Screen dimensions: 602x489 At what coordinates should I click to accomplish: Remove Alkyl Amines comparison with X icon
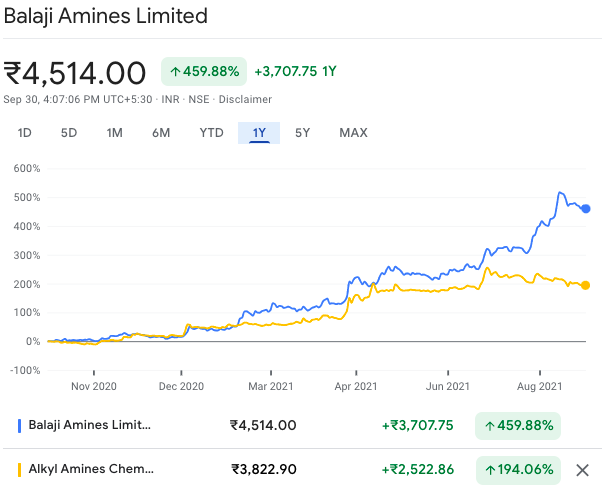(x=582, y=470)
